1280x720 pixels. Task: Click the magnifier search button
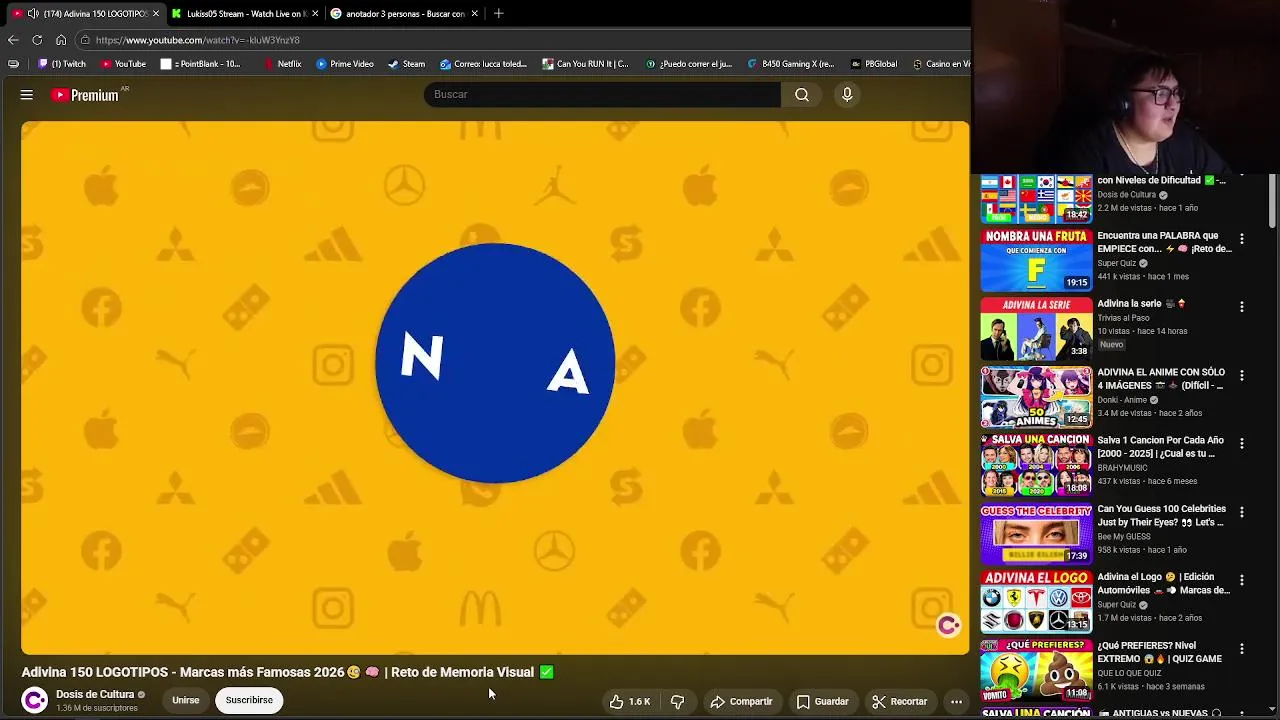[x=802, y=94]
